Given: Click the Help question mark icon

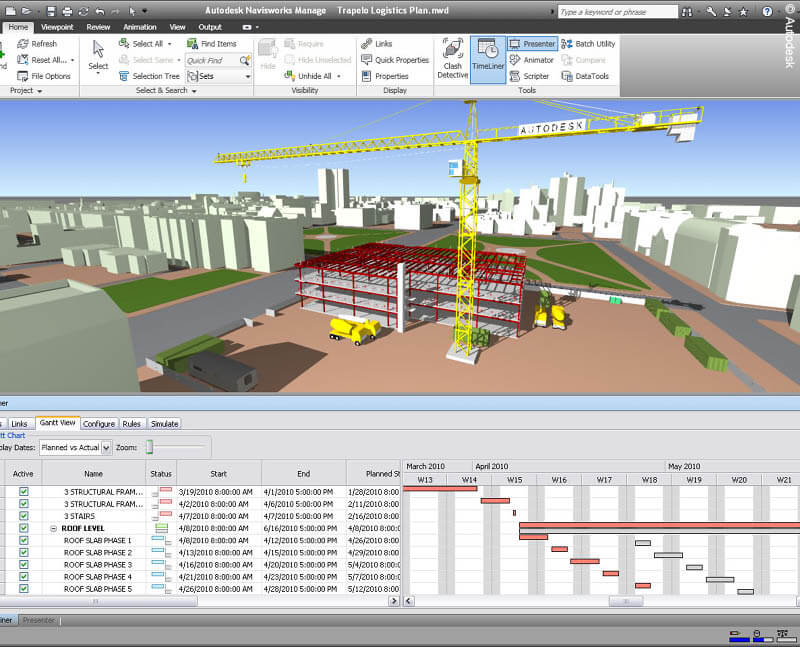Looking at the screenshot, I should tap(767, 11).
